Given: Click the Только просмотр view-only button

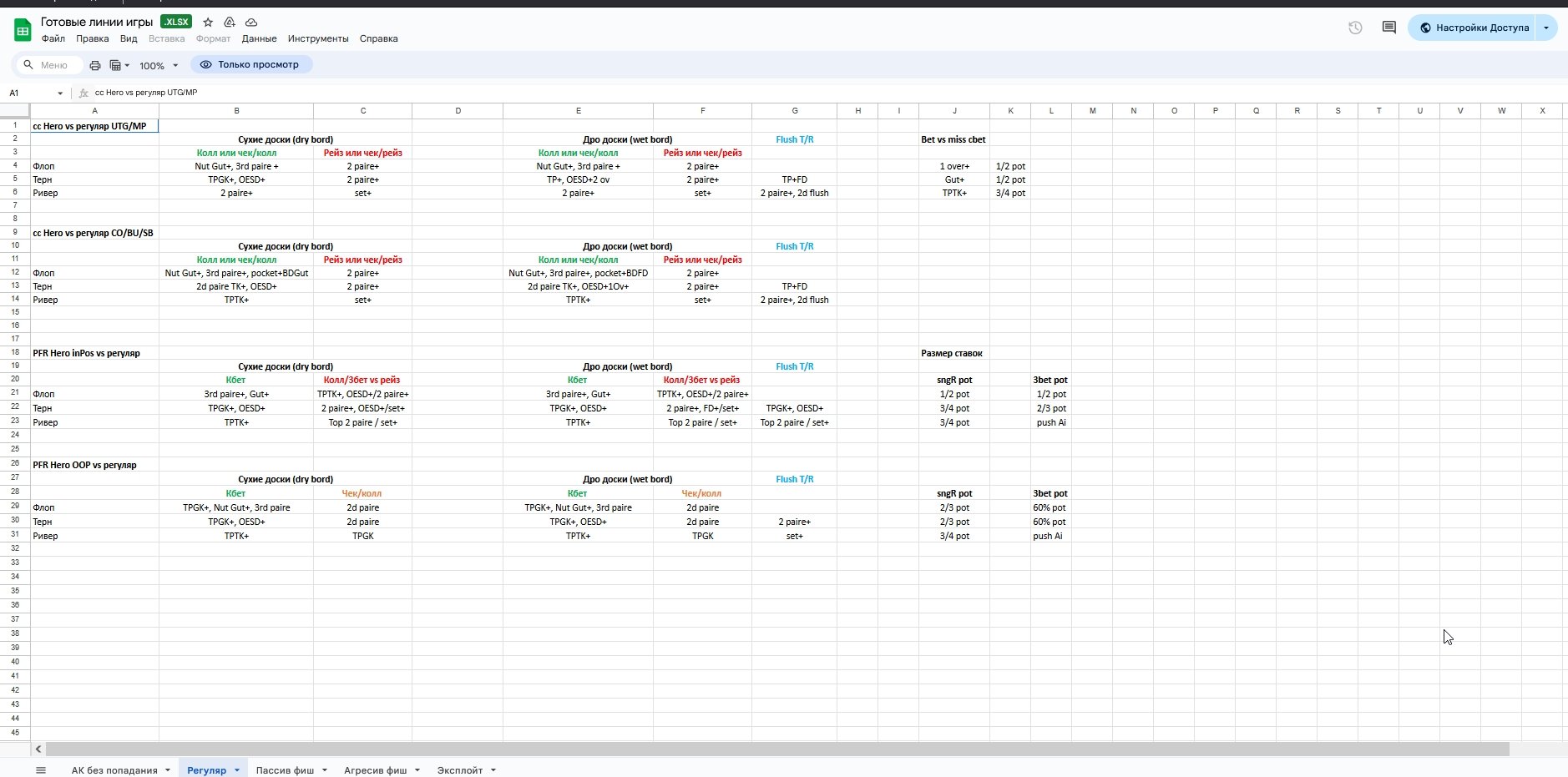Looking at the screenshot, I should pyautogui.click(x=251, y=64).
